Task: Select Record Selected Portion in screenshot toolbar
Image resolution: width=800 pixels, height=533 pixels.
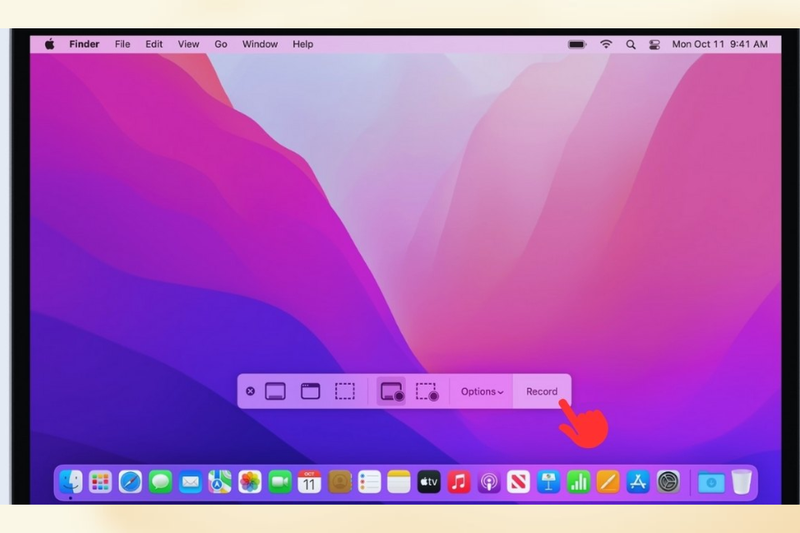Action: pos(427,392)
